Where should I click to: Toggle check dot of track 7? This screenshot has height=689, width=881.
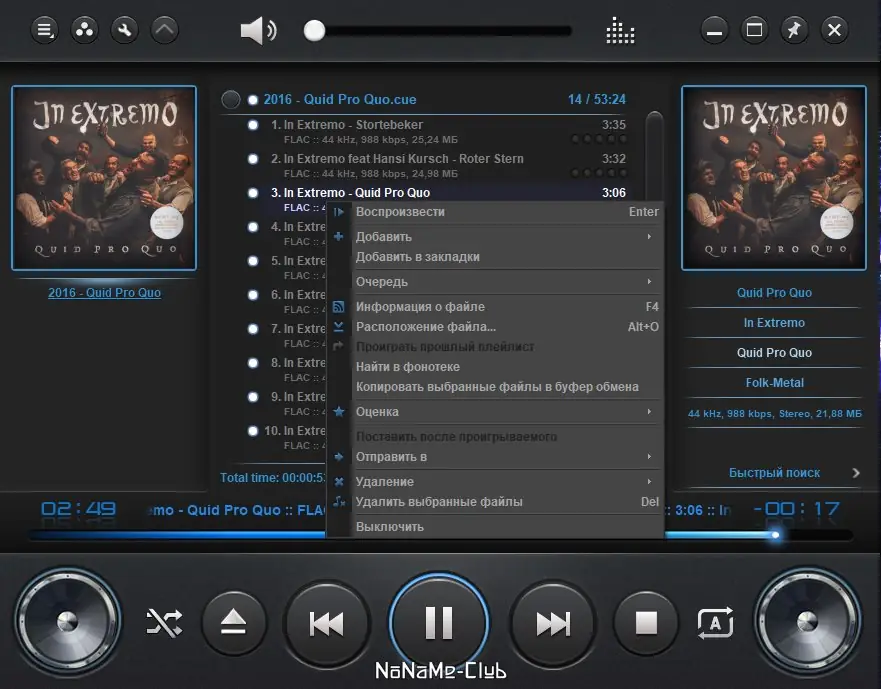253,329
